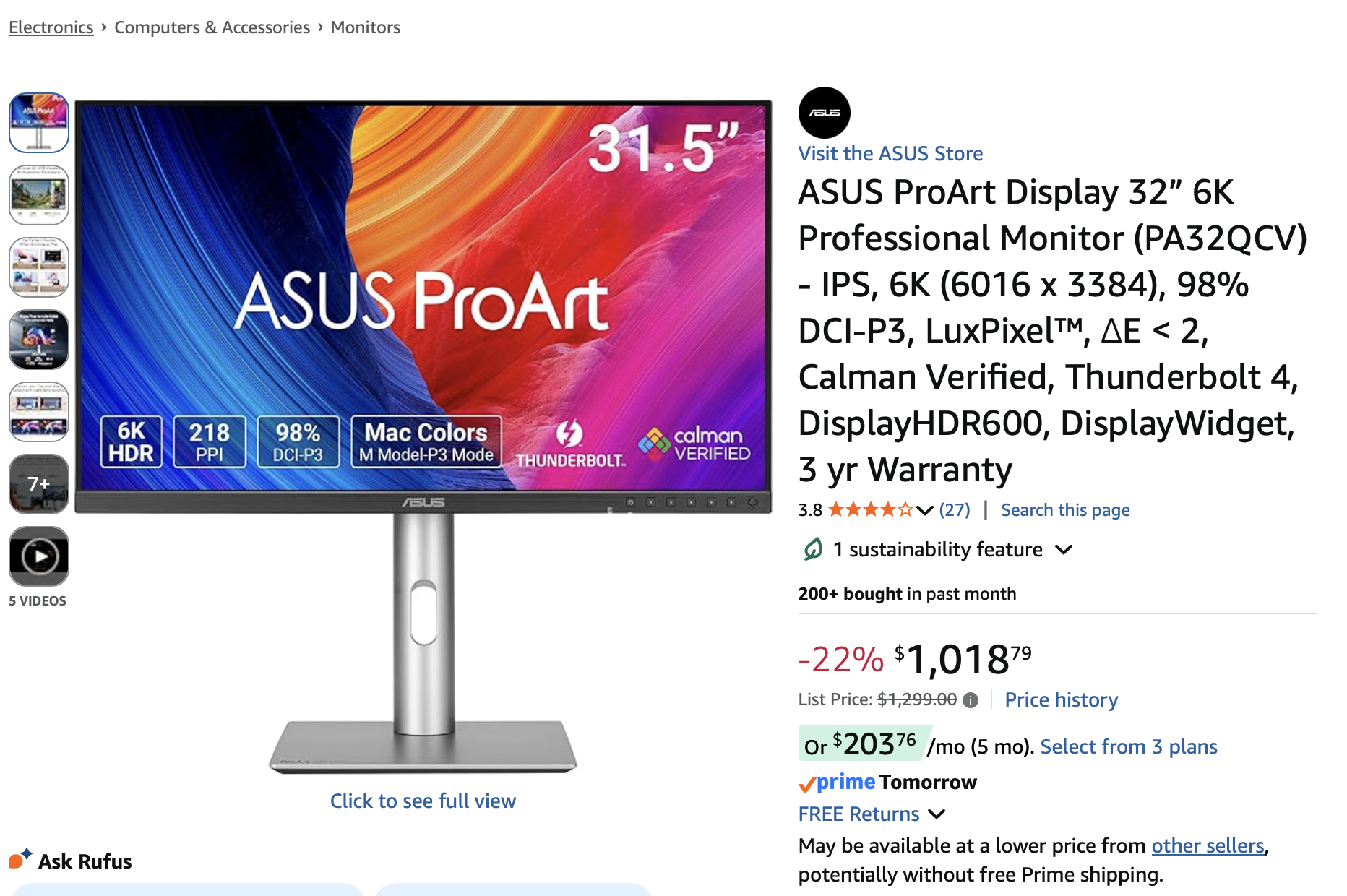Expand the FREE Returns dropdown
Viewport: 1347px width, 896px height.
click(937, 814)
